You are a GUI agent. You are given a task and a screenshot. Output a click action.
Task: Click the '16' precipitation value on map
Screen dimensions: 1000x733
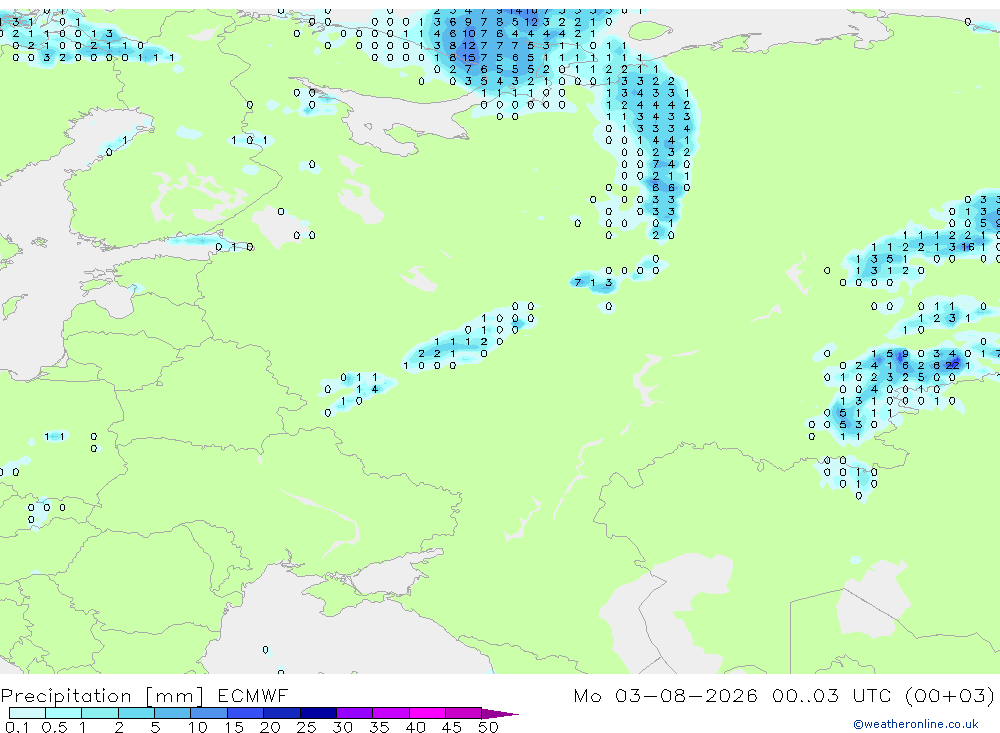tap(967, 247)
